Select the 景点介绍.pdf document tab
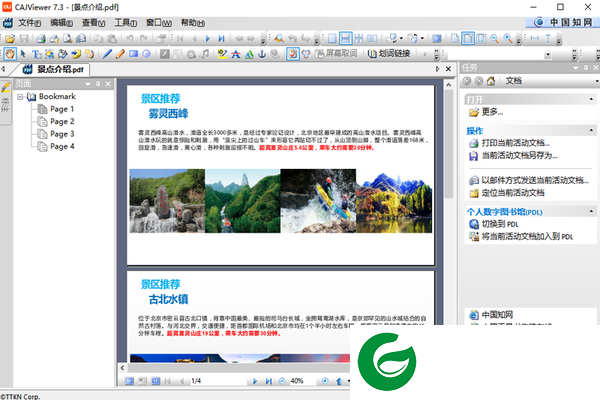 (53, 69)
